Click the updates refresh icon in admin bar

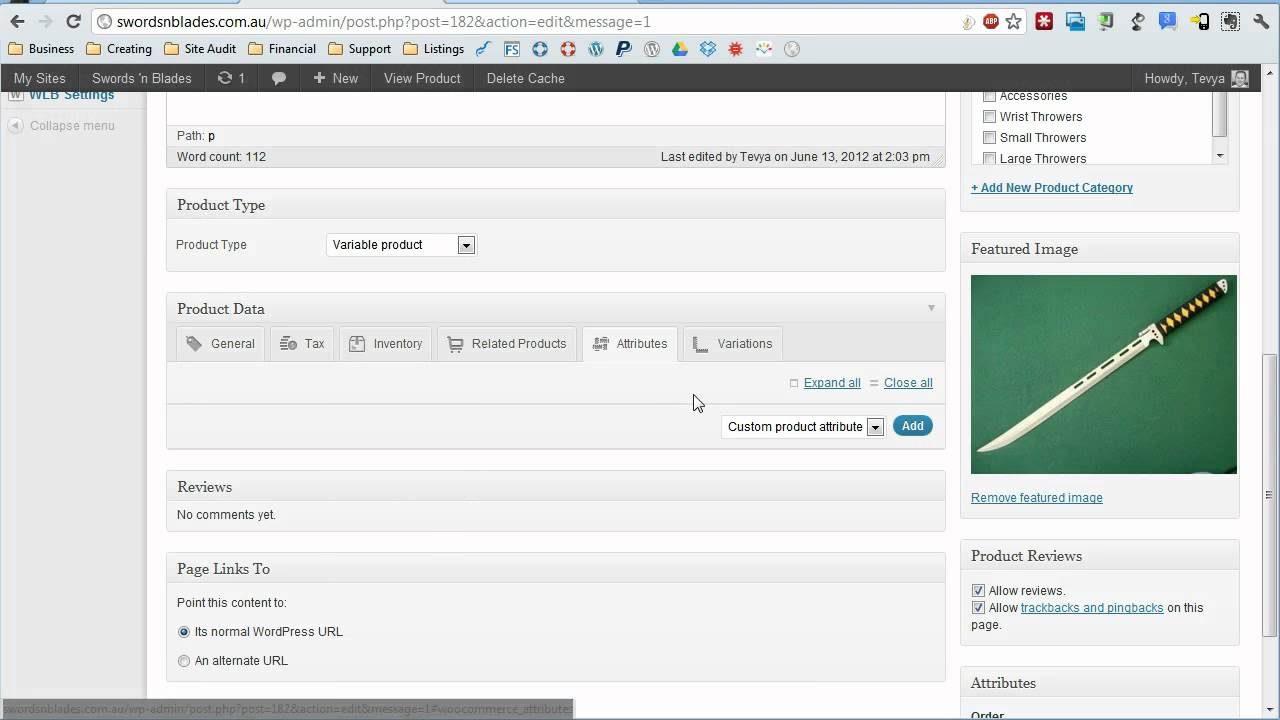tap(225, 78)
